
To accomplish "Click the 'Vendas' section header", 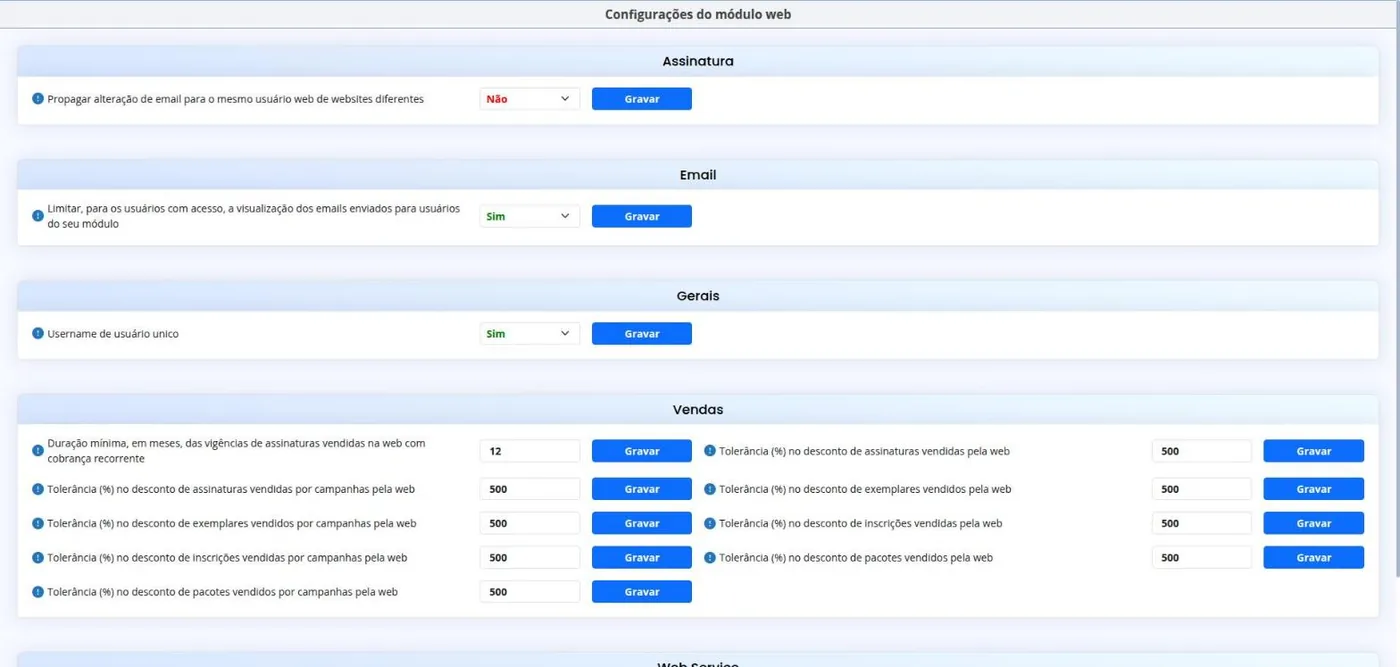I will pos(698,410).
